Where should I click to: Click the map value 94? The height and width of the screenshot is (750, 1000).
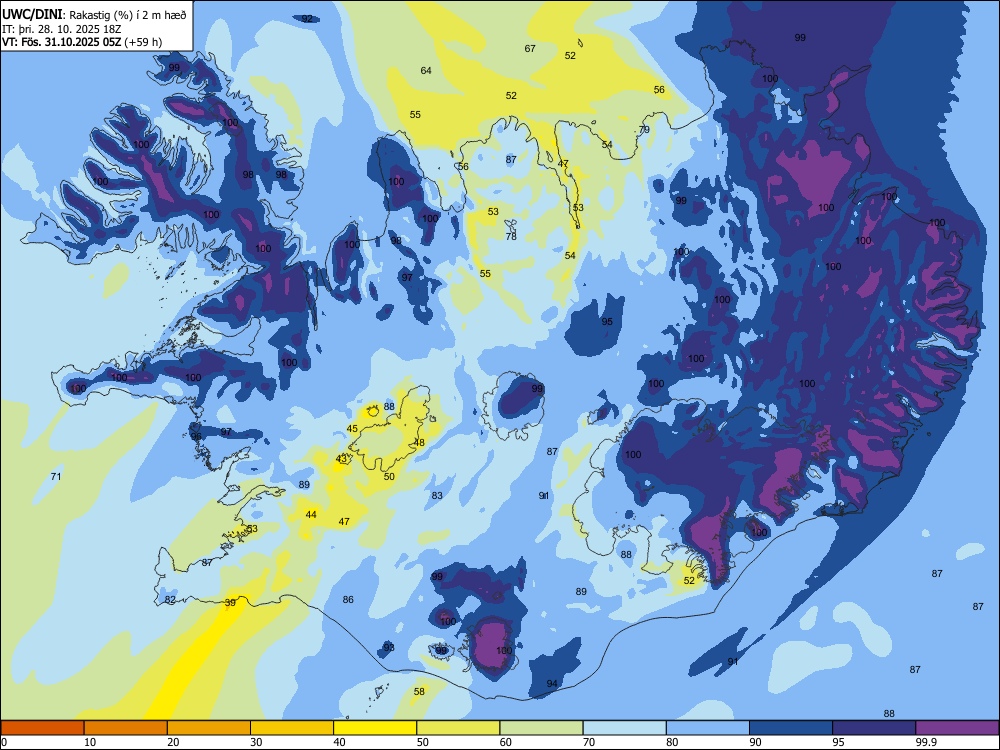tap(552, 684)
